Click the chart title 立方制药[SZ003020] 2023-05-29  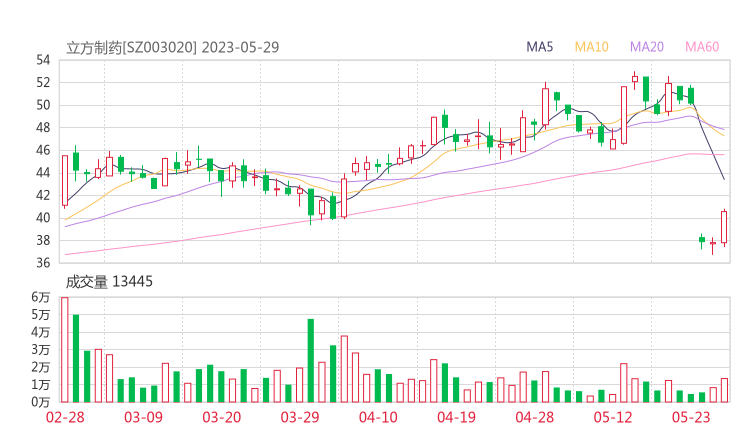coord(172,47)
